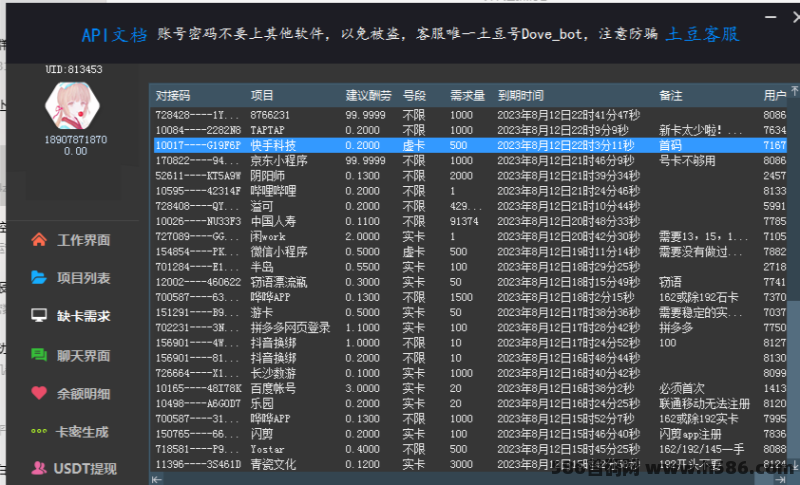800x485 pixels.
Task: Click the 建议酬劳 column header
Action: pyautogui.click(x=366, y=96)
